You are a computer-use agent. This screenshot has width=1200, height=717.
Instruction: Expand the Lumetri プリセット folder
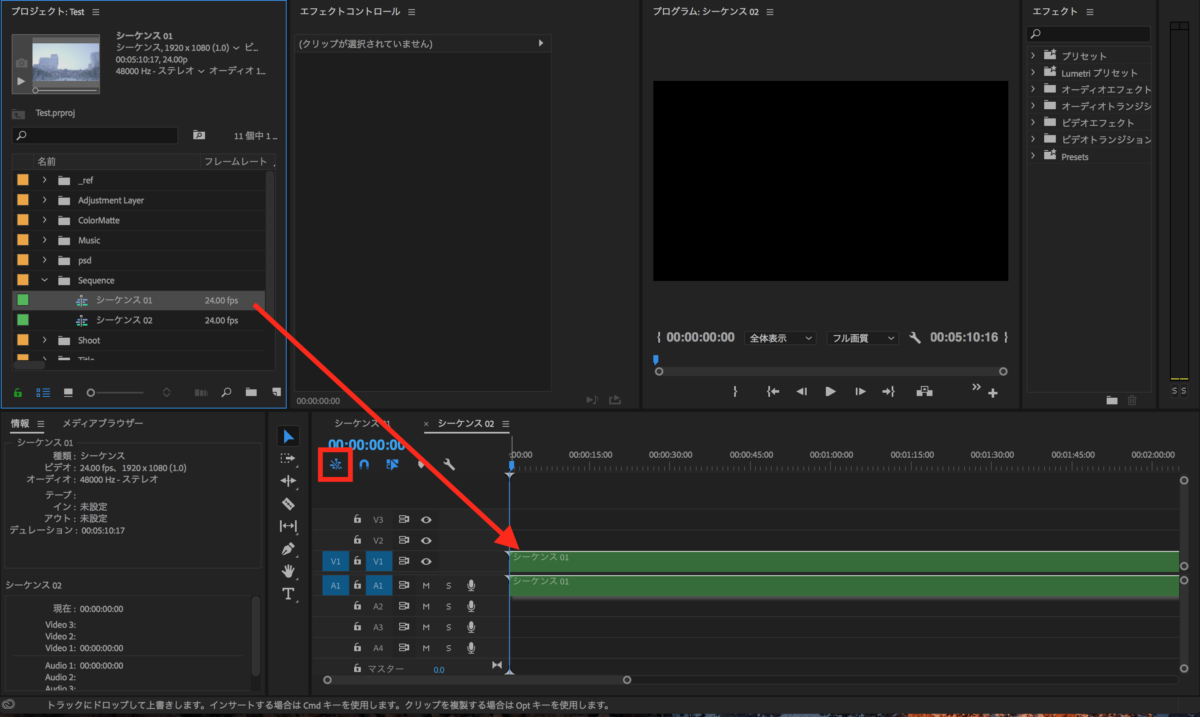1033,73
